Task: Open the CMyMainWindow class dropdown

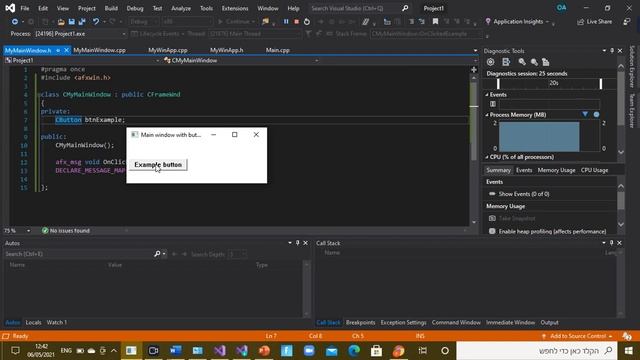Action: [316, 60]
